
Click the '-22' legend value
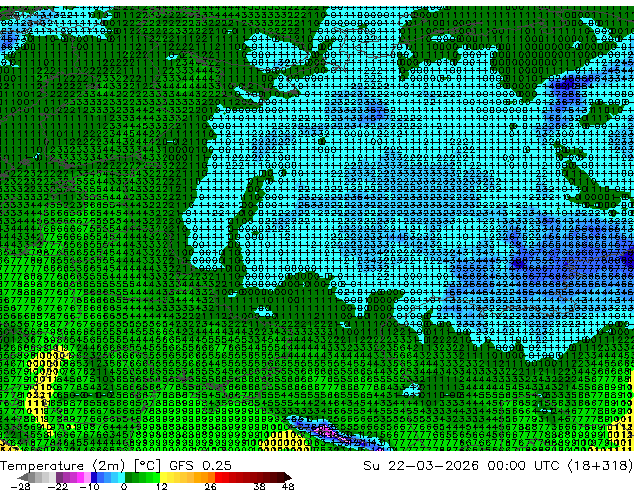click(58, 486)
